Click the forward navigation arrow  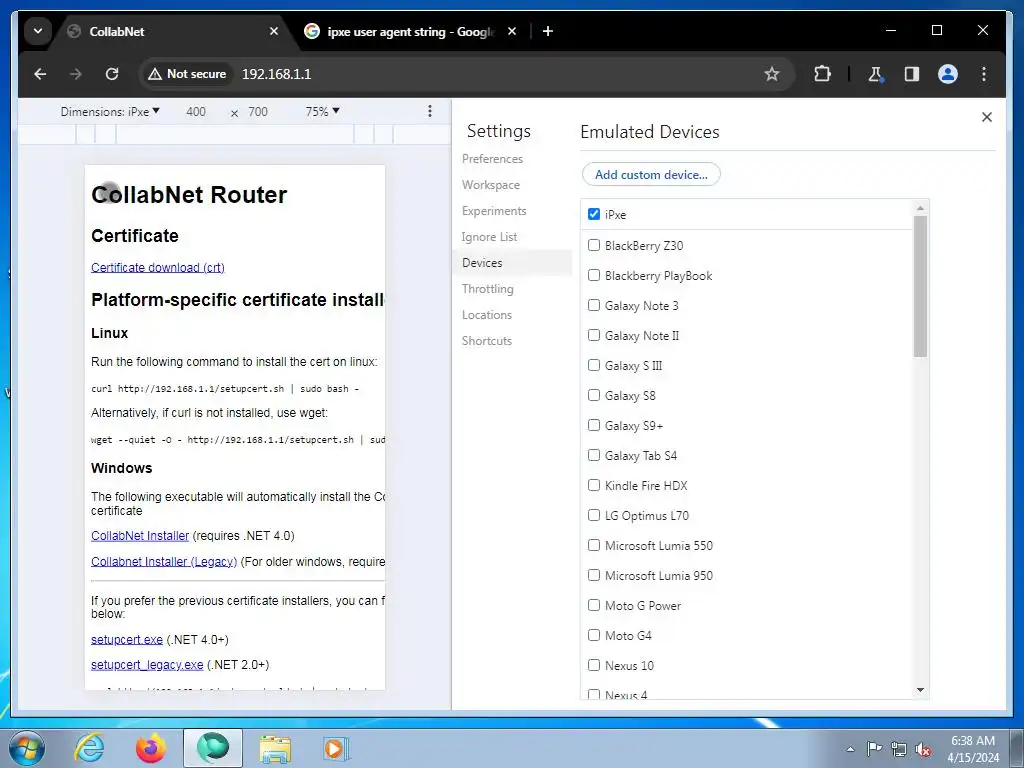pyautogui.click(x=76, y=74)
